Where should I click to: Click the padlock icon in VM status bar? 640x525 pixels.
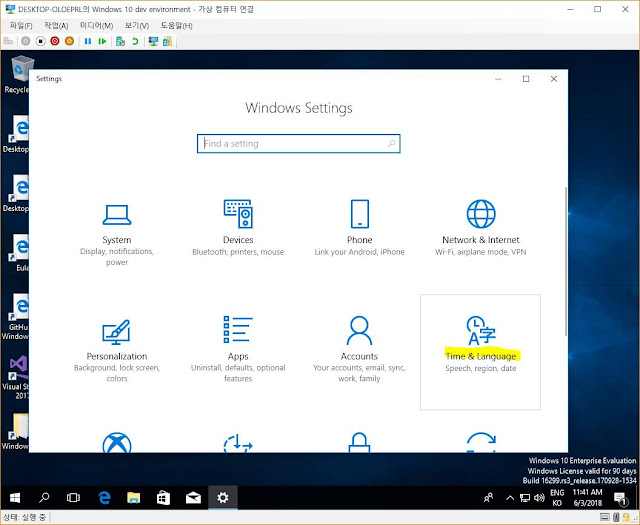coord(626,517)
